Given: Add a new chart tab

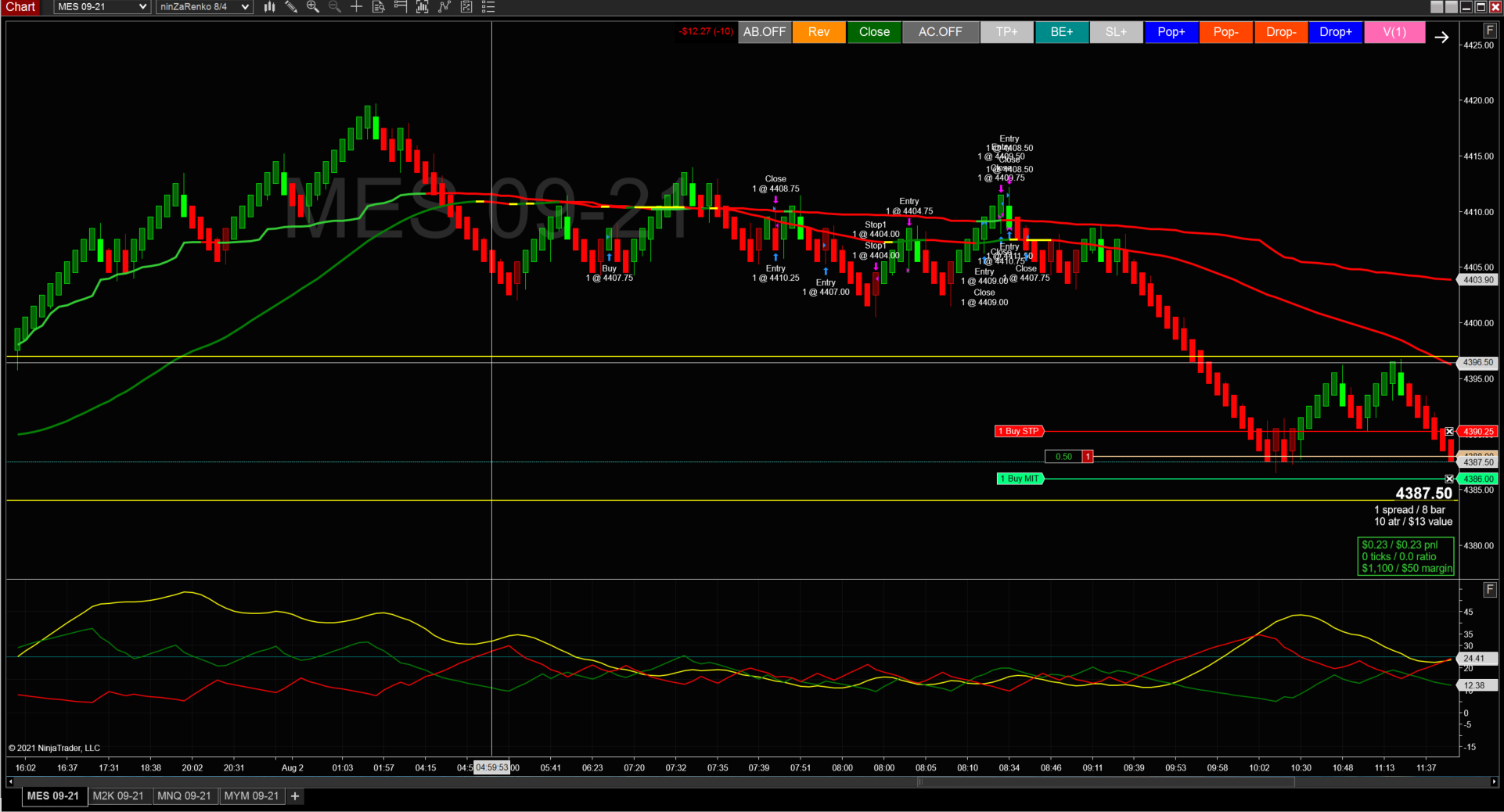Looking at the screenshot, I should tap(295, 796).
